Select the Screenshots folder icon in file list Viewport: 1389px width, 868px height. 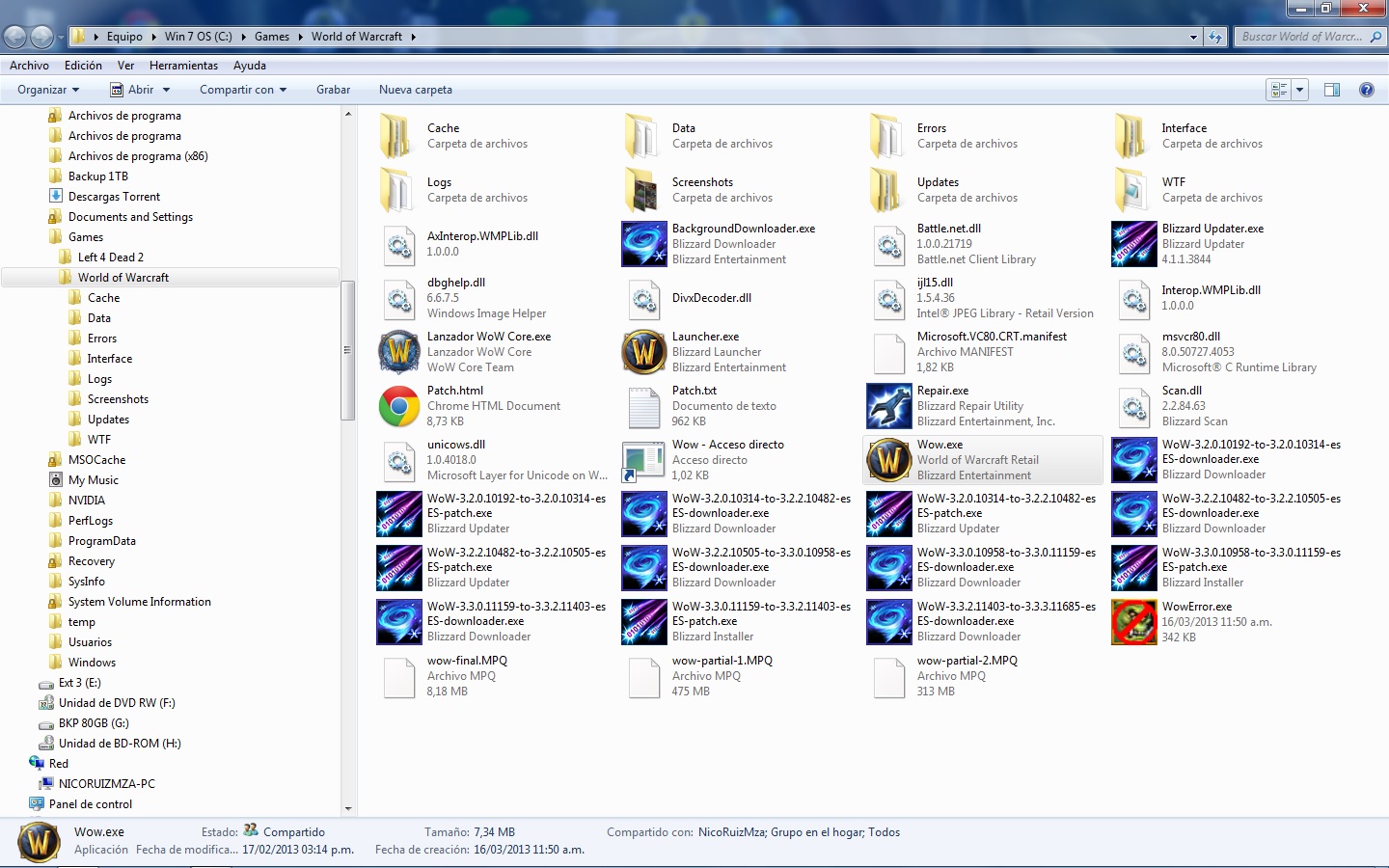click(643, 190)
